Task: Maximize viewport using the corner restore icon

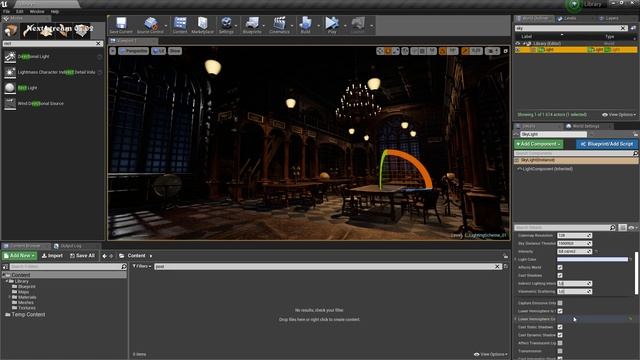Action: [x=505, y=51]
